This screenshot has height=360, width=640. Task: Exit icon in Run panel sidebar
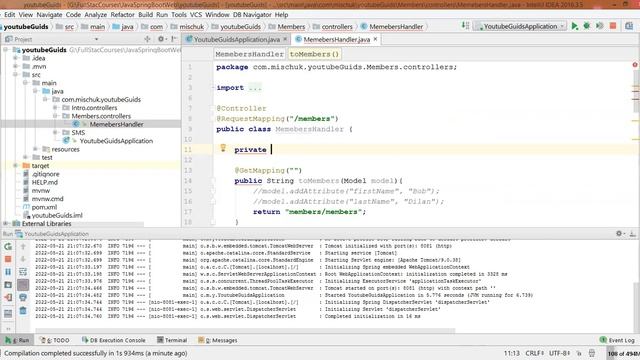pos(8,298)
